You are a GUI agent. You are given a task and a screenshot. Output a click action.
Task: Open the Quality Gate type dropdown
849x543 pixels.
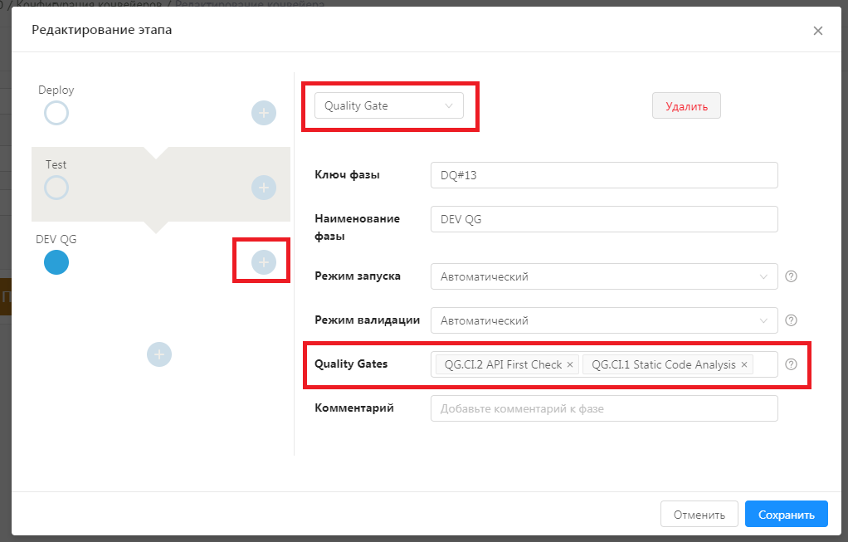point(389,106)
